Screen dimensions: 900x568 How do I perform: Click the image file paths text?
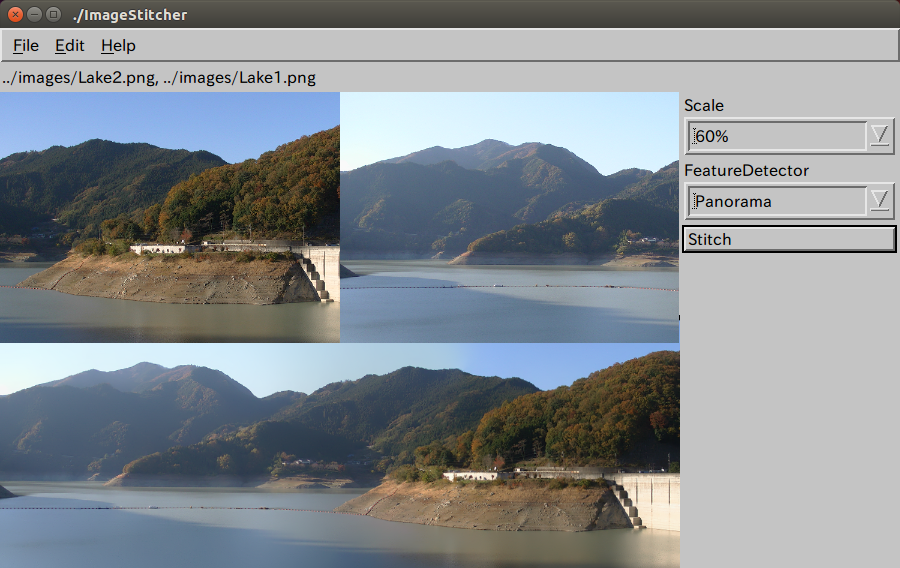click(159, 78)
